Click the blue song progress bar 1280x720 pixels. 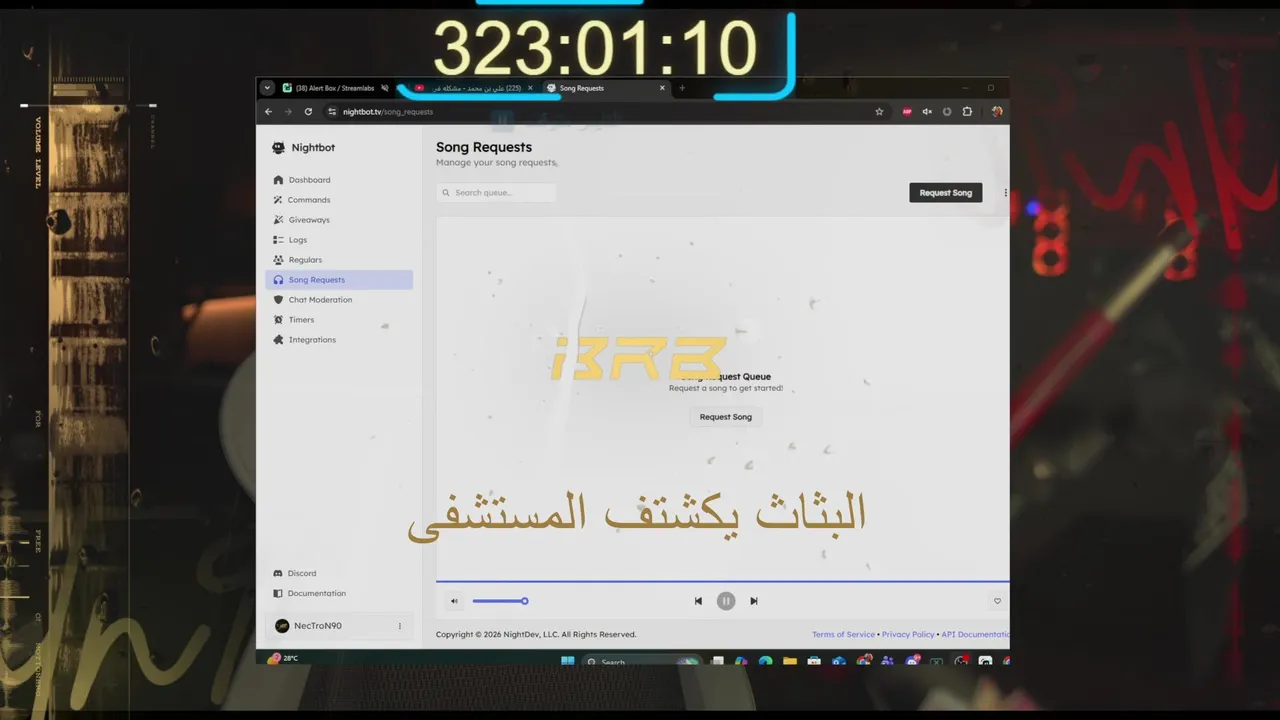722,581
